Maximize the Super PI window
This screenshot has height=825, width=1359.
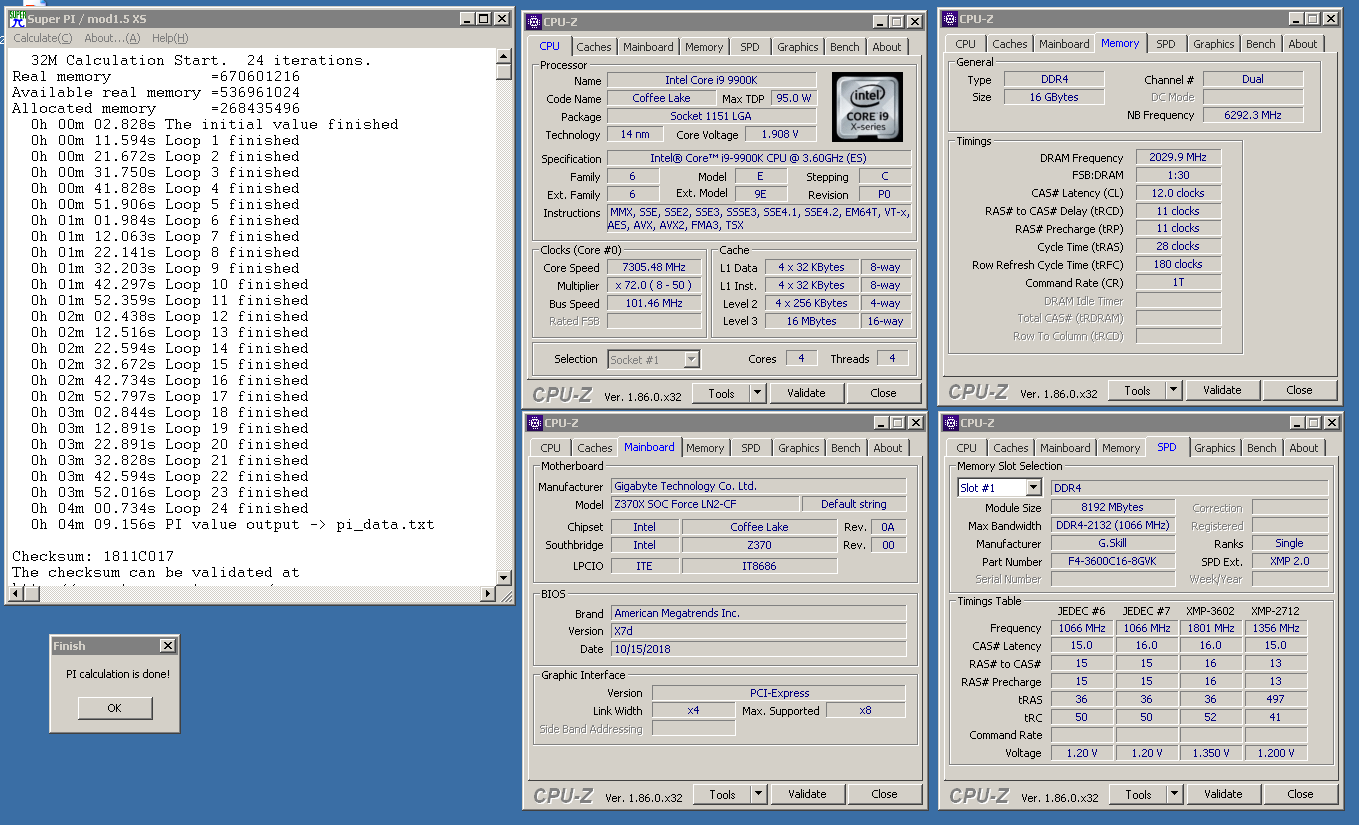484,19
